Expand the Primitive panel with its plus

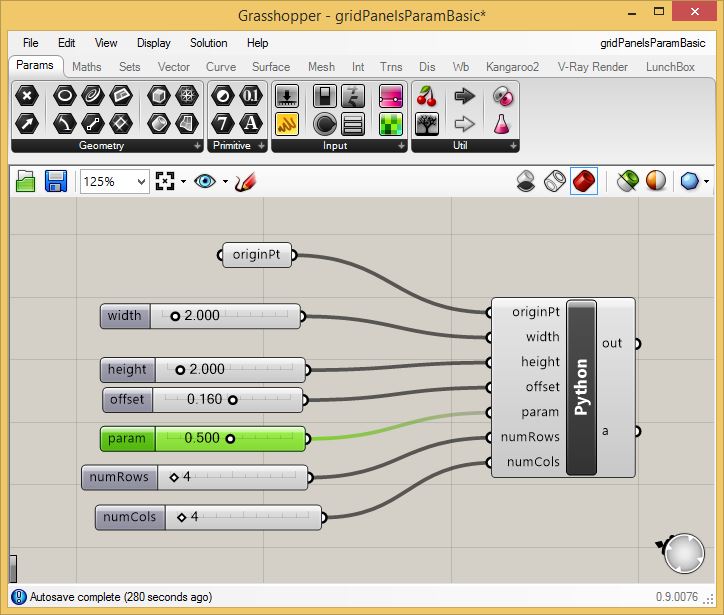tap(261, 146)
